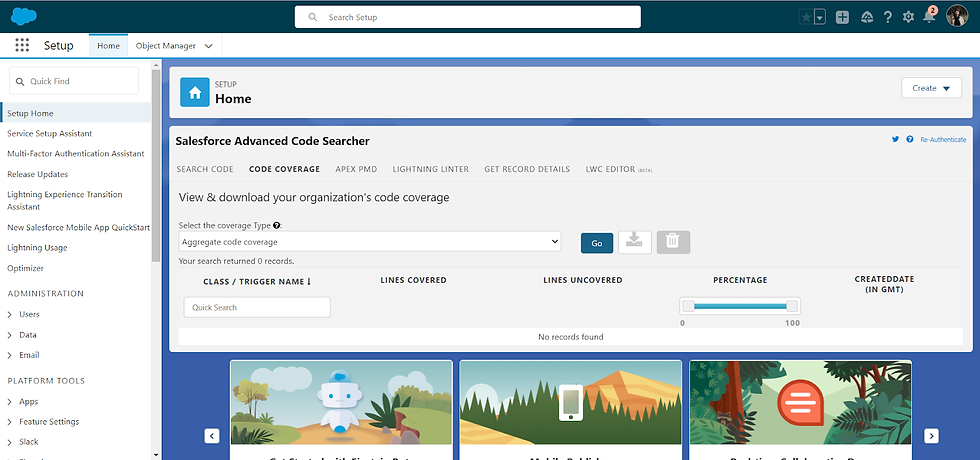Open Lightning Experience Transition Assistant

pos(65,201)
